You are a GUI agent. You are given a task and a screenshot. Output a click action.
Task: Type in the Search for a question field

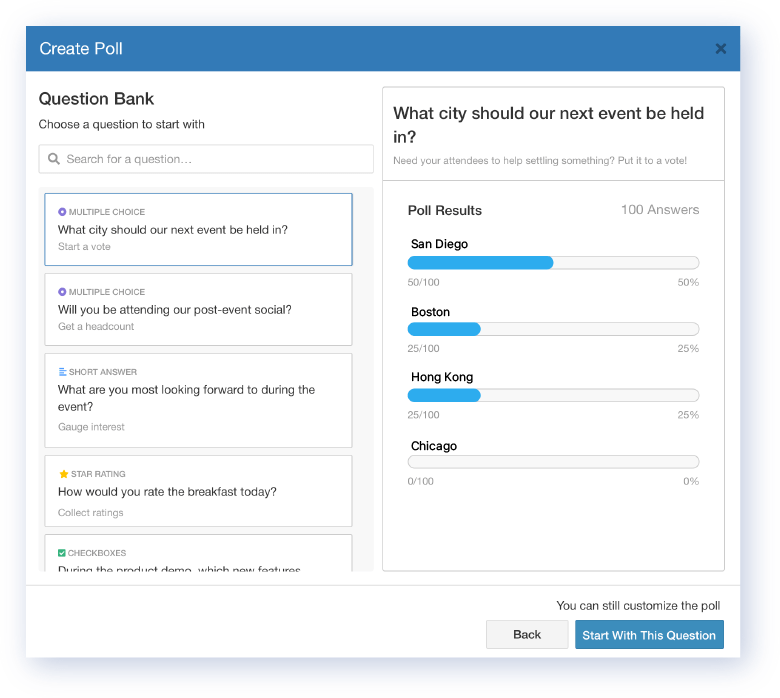click(x=215, y=159)
